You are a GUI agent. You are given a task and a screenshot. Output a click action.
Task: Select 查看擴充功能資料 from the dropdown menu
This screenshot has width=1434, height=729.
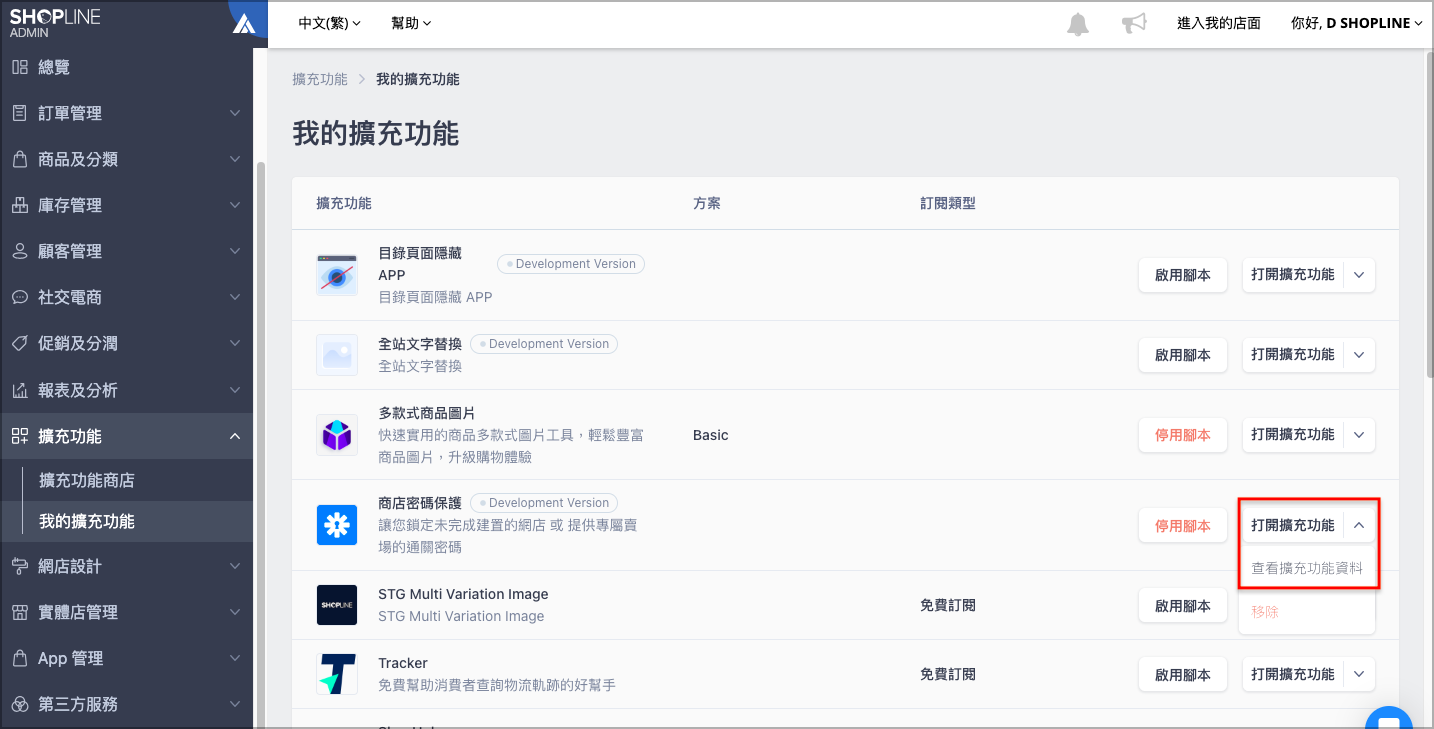click(1307, 568)
